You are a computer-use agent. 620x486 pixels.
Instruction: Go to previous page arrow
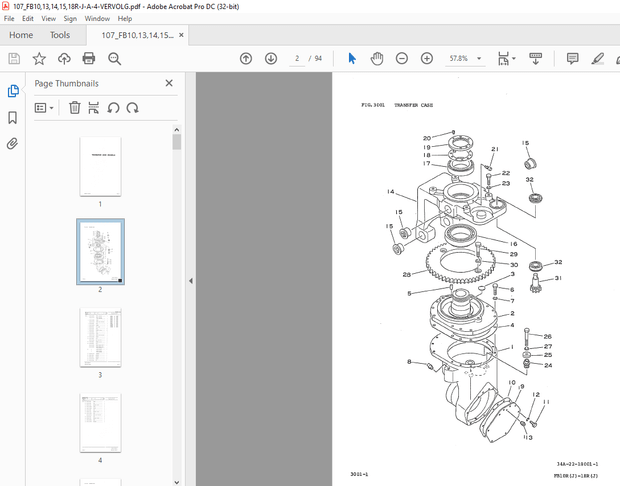tap(246, 59)
